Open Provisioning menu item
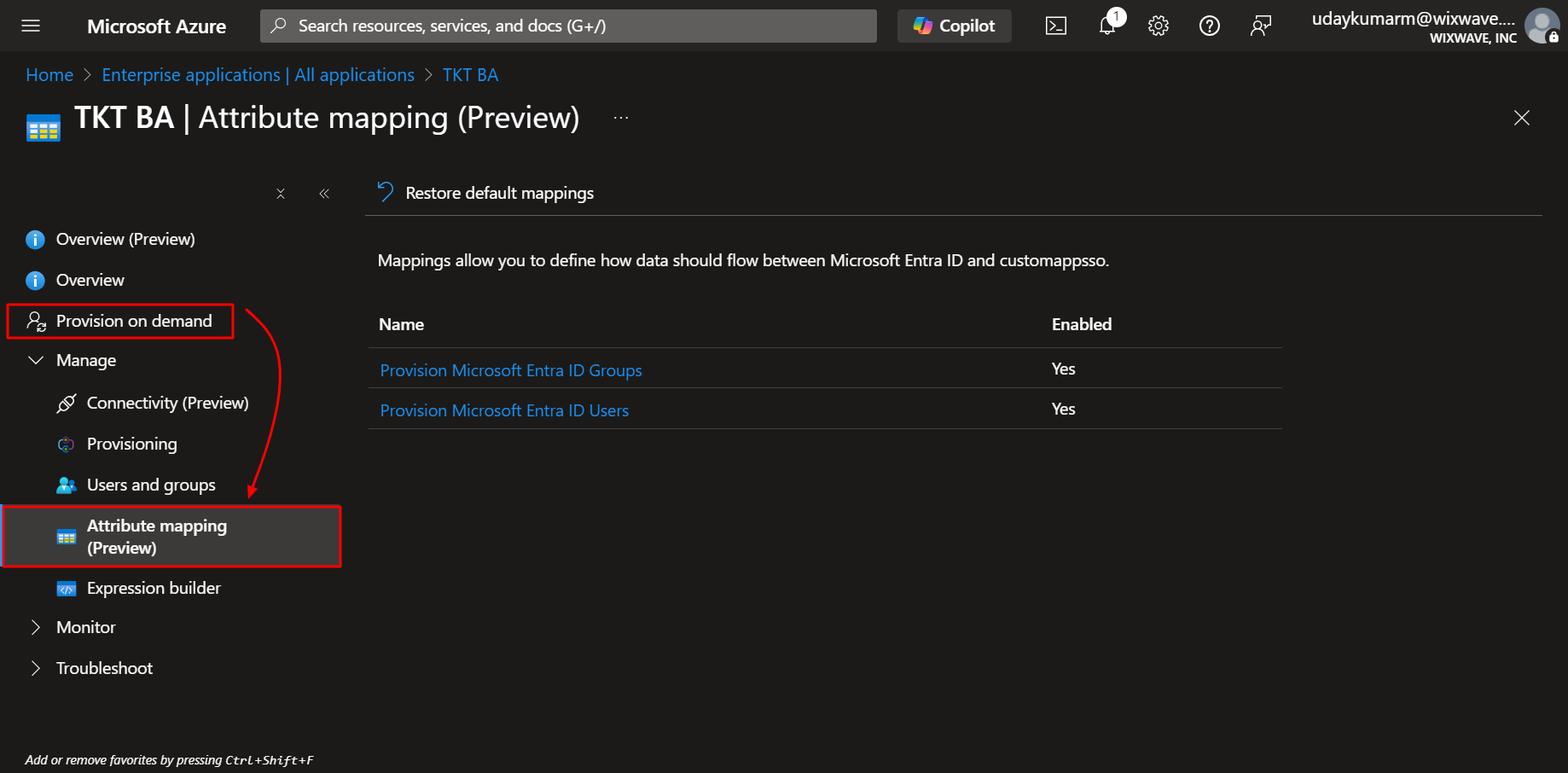1568x773 pixels. click(x=132, y=444)
